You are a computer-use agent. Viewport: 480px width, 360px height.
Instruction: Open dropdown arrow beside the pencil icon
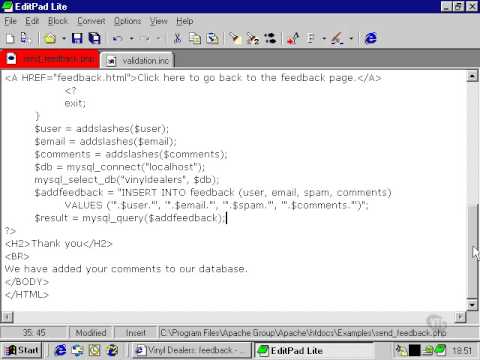pyautogui.click(x=351, y=39)
